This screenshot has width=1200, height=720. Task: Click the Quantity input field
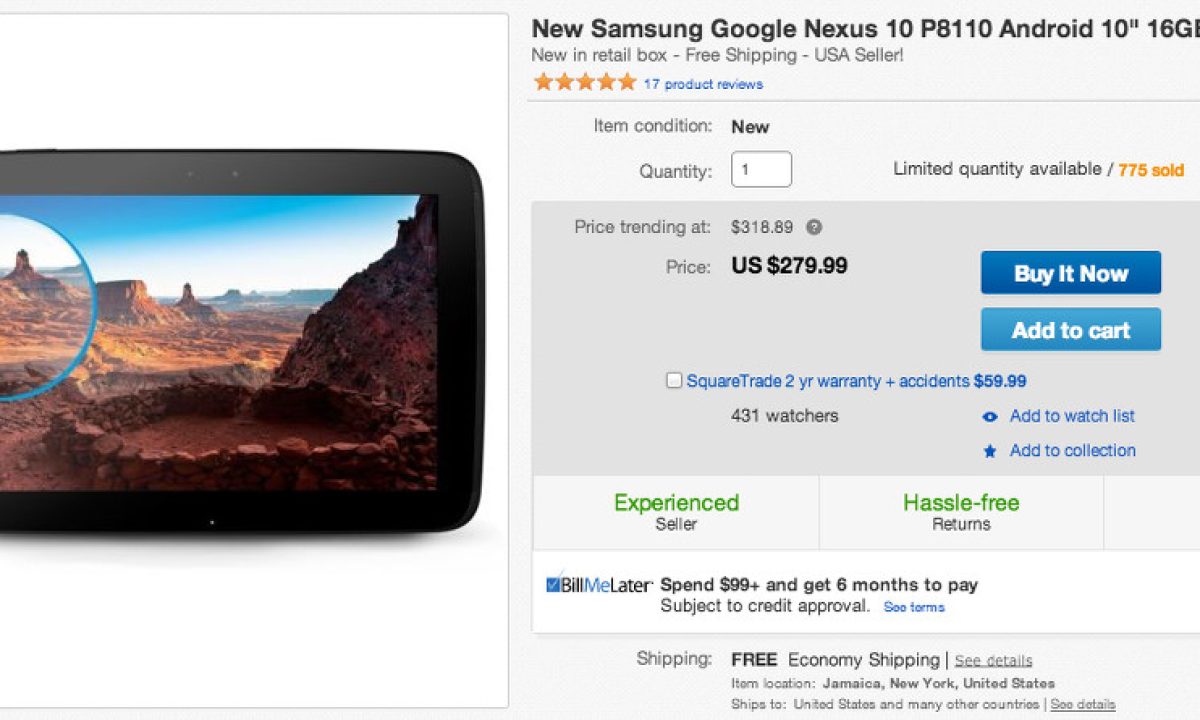click(x=761, y=169)
